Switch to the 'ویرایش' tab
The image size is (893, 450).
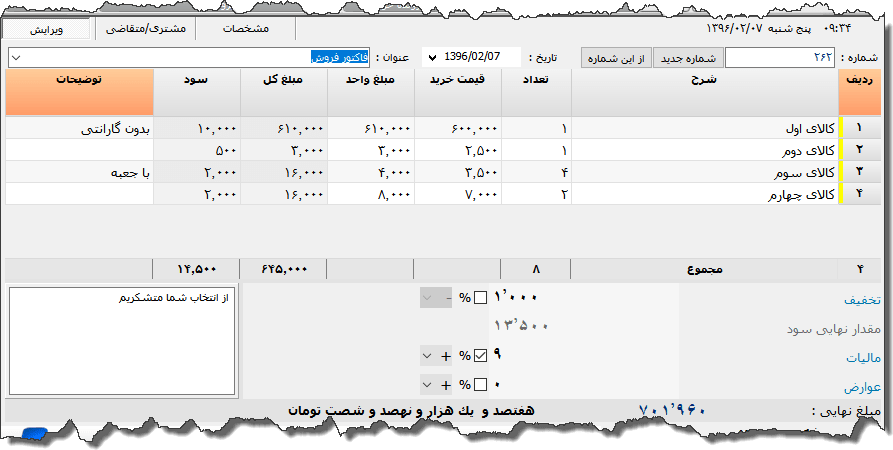coord(46,29)
